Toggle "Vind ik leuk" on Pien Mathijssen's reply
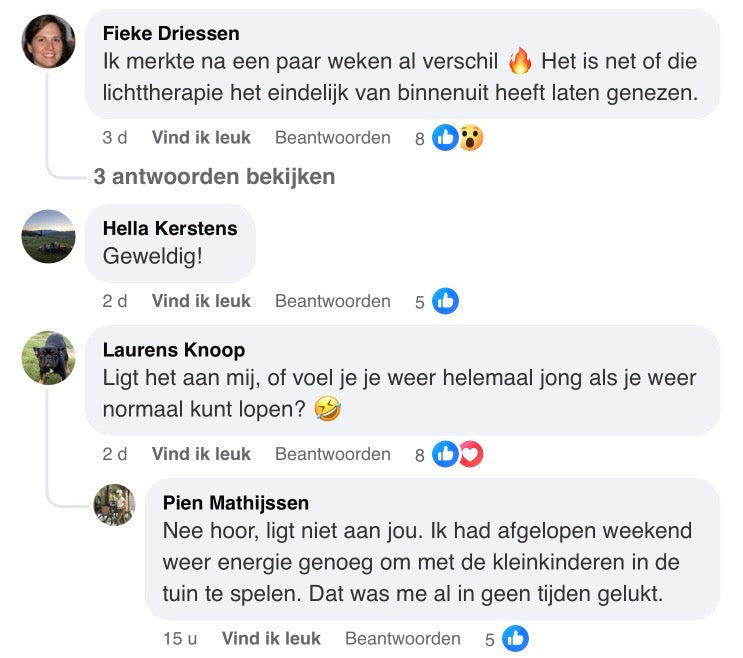The width and height of the screenshot is (743, 658). coord(271,638)
